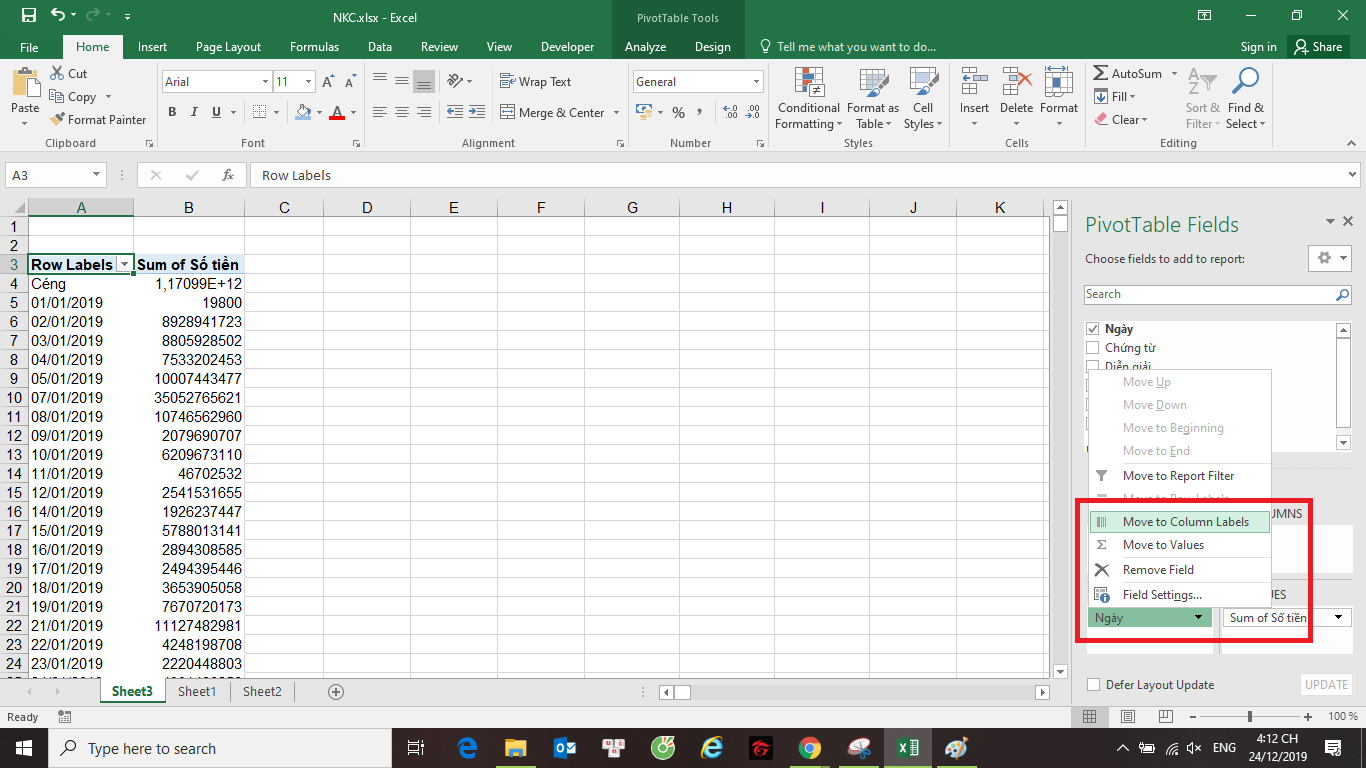
Task: Choose Remove Field from the menu
Action: point(1158,570)
